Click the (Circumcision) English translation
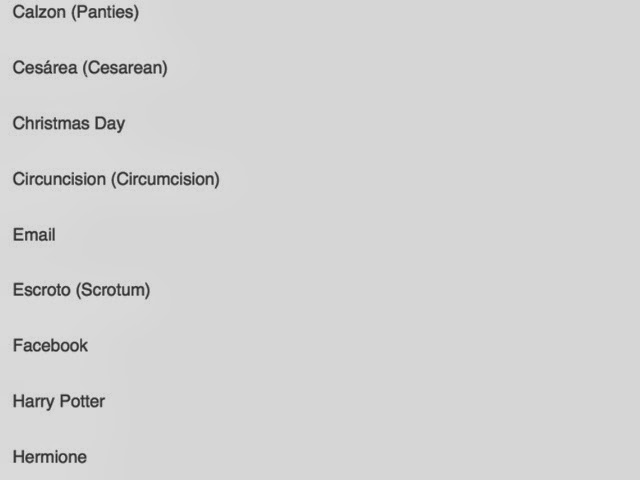 165,179
